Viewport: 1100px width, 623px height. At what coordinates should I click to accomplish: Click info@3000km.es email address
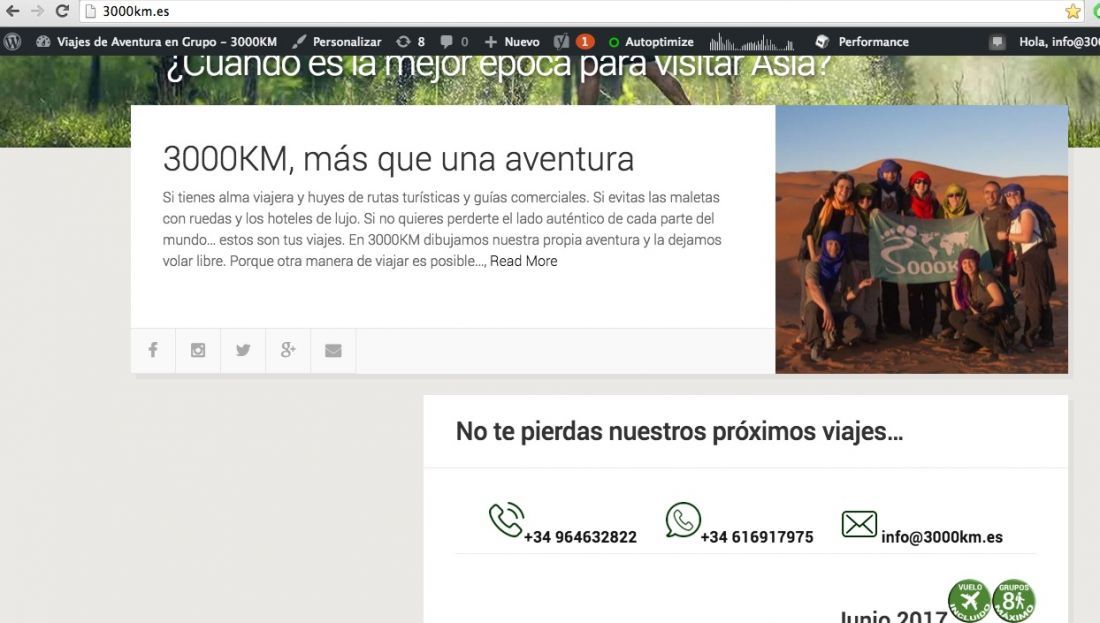pyautogui.click(x=942, y=537)
